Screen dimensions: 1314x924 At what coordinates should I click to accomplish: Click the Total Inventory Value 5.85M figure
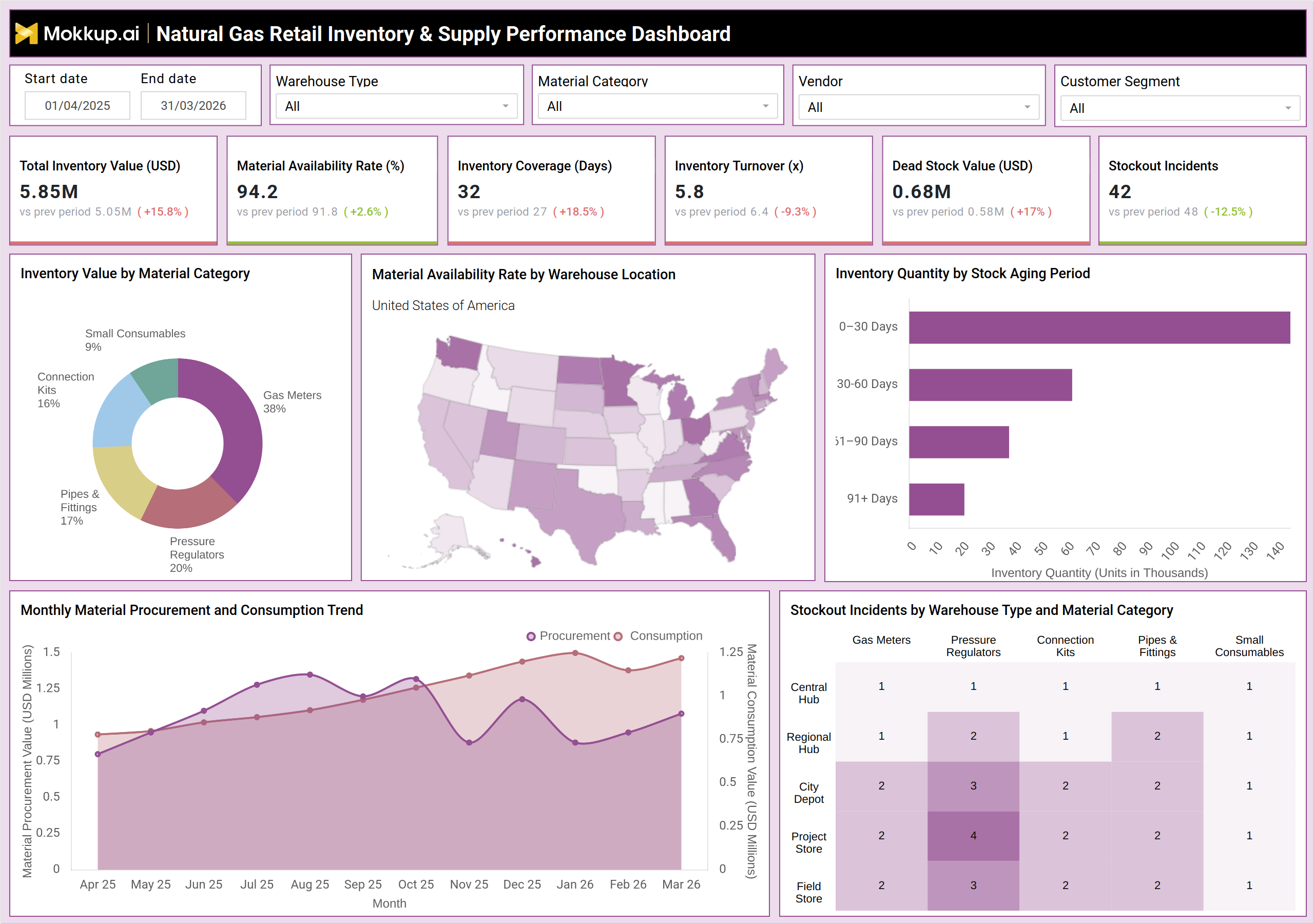(x=49, y=192)
